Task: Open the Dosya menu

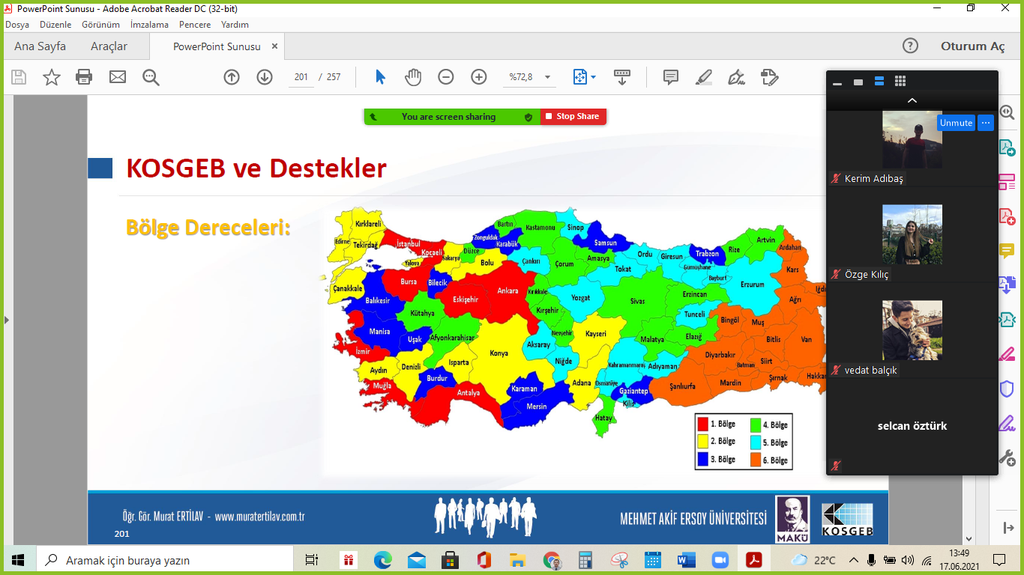Action: [x=17, y=24]
